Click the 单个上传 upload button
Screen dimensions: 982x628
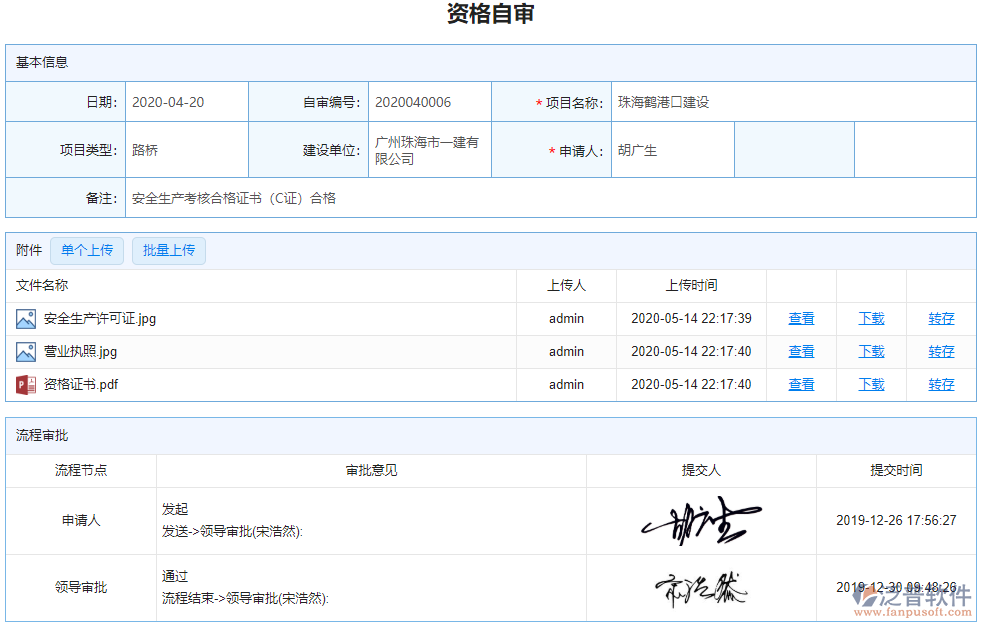86,250
